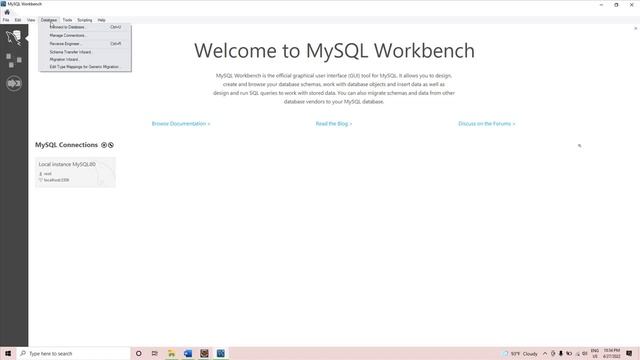Open the Scripting menu
The height and width of the screenshot is (360, 640).
coord(85,20)
